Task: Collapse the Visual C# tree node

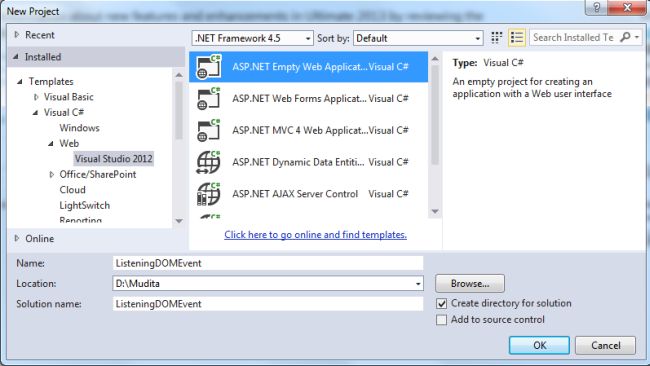Action: [35, 112]
